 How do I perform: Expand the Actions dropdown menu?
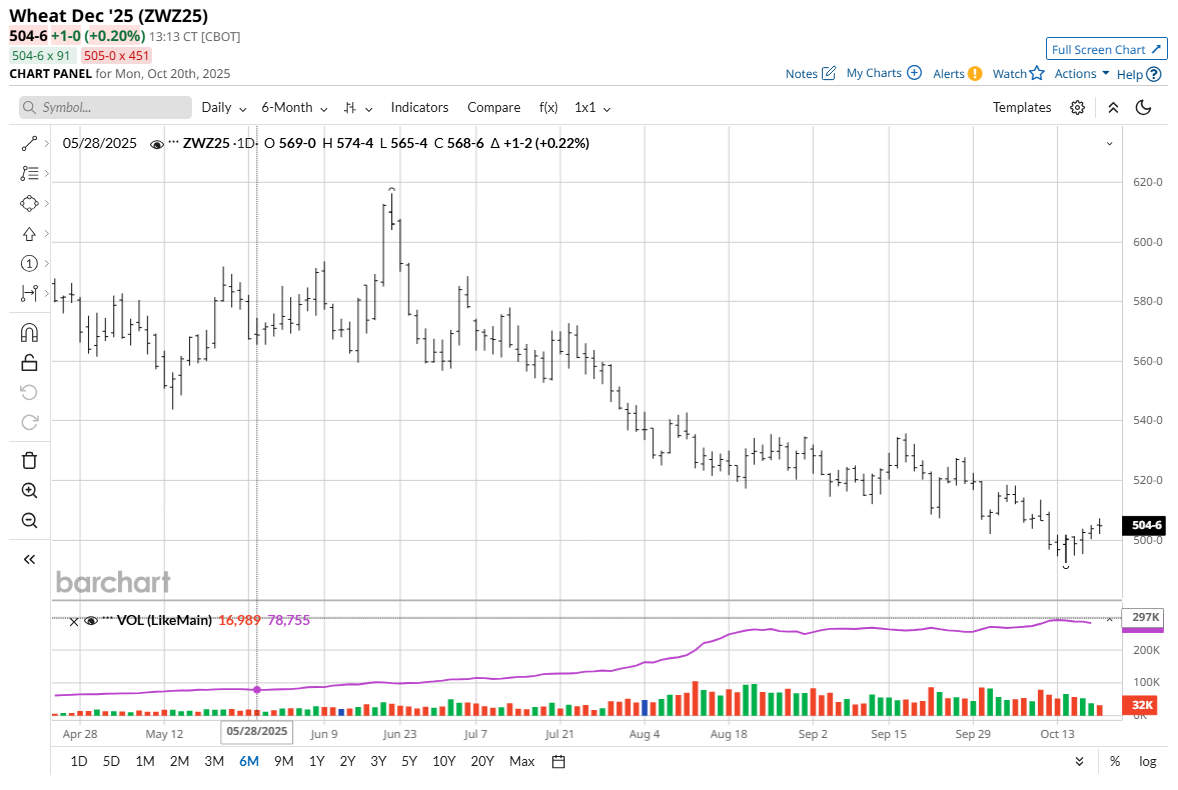click(1082, 74)
